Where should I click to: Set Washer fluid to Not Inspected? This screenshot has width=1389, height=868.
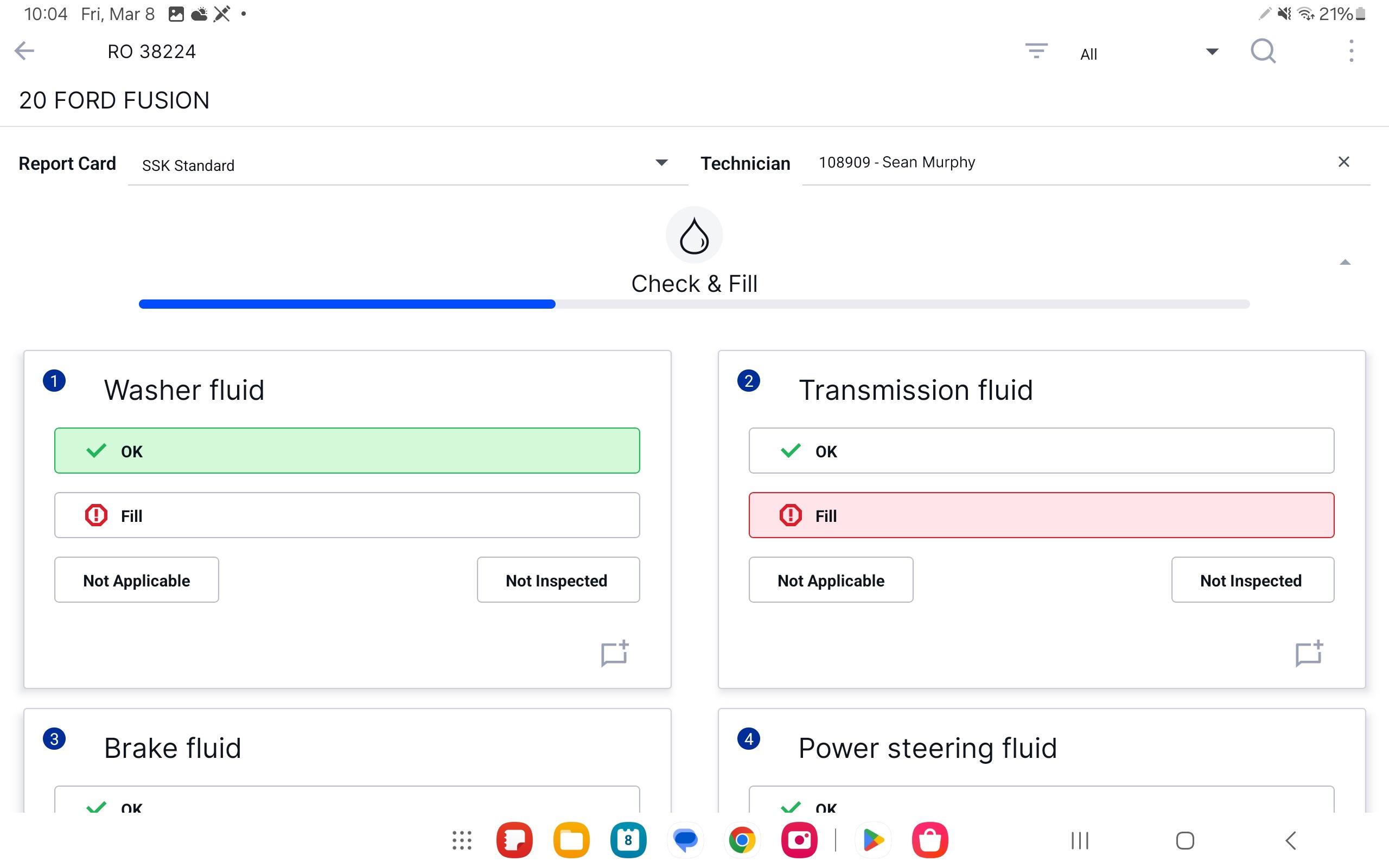point(558,580)
